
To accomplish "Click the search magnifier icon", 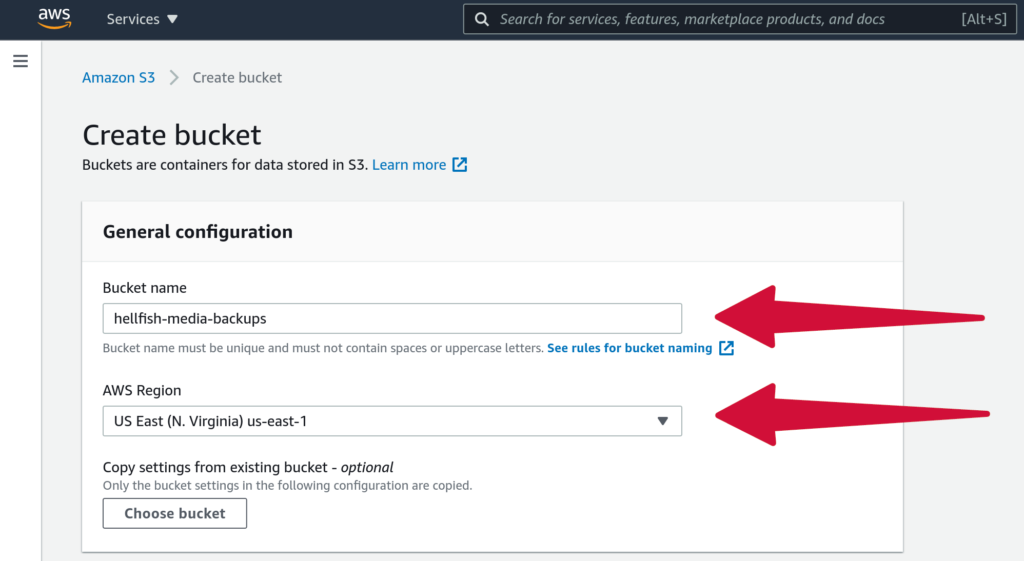I will click(481, 19).
